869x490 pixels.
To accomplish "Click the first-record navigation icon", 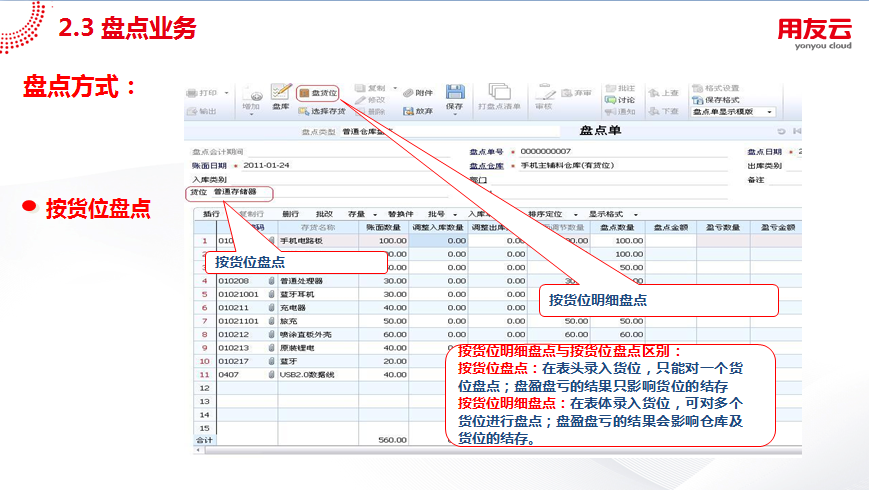I will pyautogui.click(x=797, y=131).
